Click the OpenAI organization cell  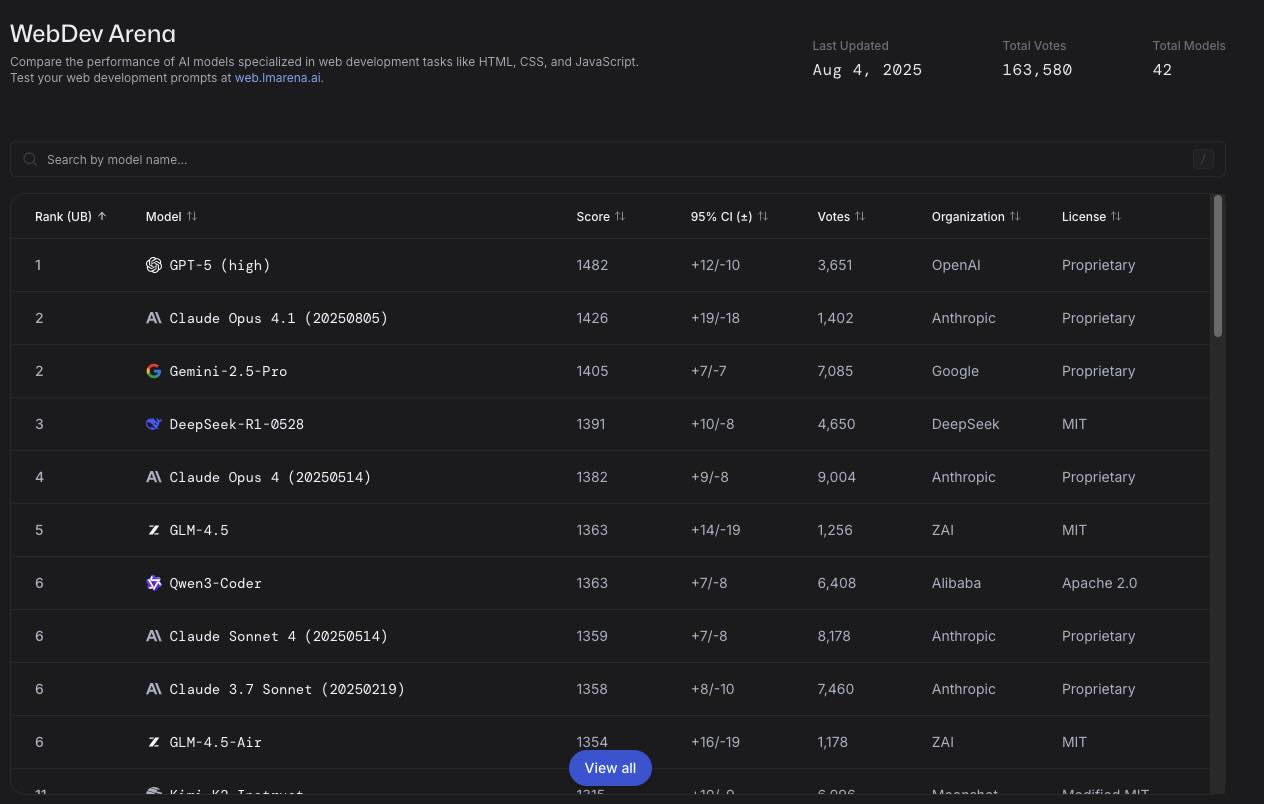click(x=958, y=265)
